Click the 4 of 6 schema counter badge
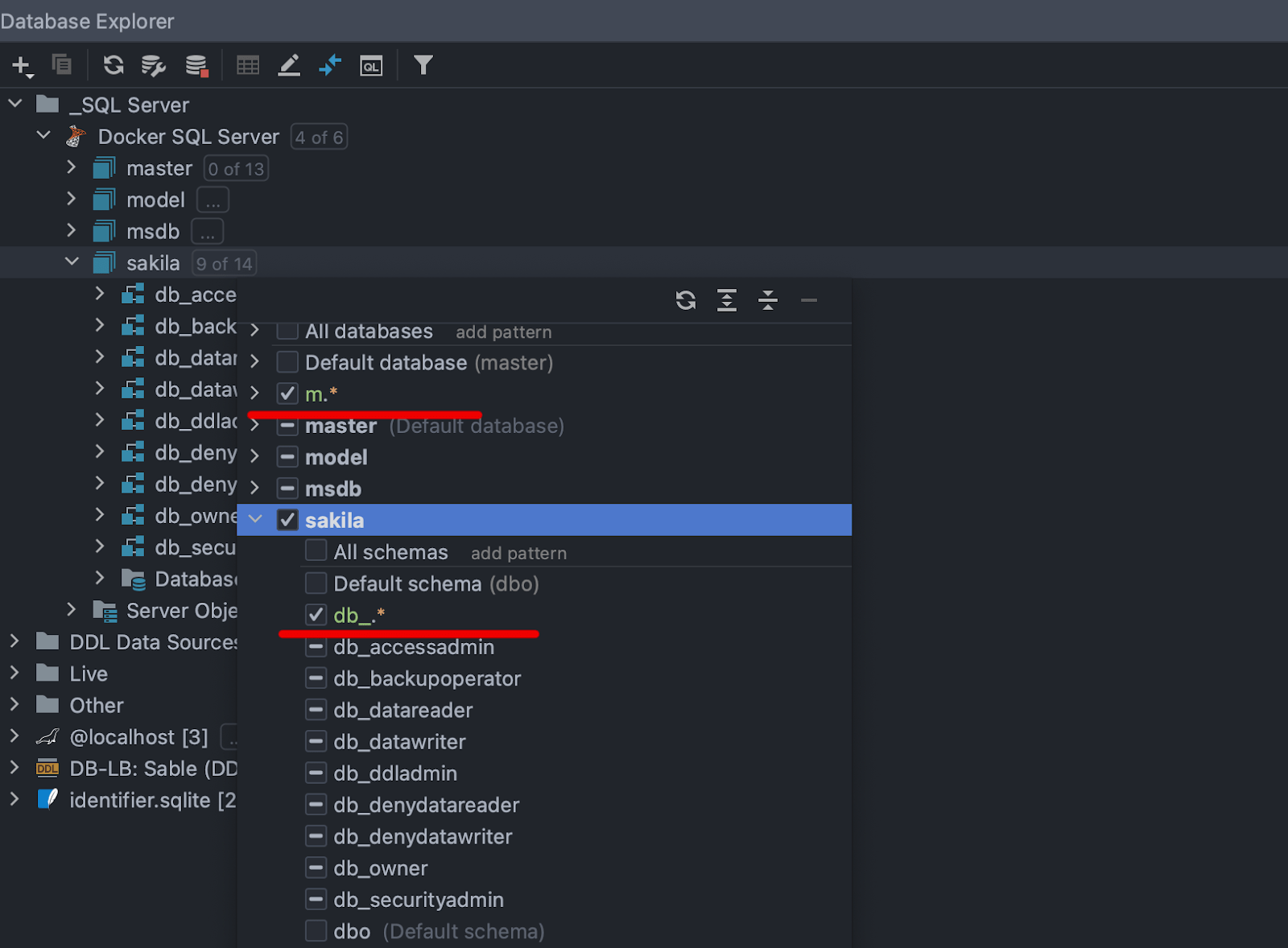1288x948 pixels. [x=319, y=137]
